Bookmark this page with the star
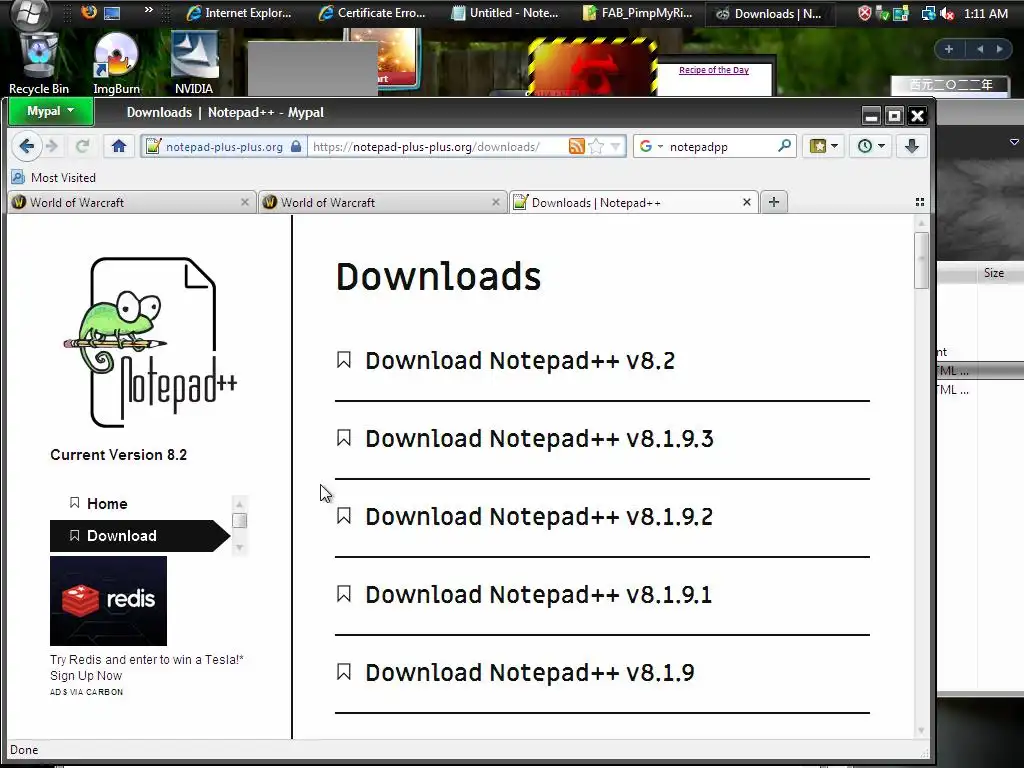Image resolution: width=1024 pixels, height=768 pixels. point(596,146)
